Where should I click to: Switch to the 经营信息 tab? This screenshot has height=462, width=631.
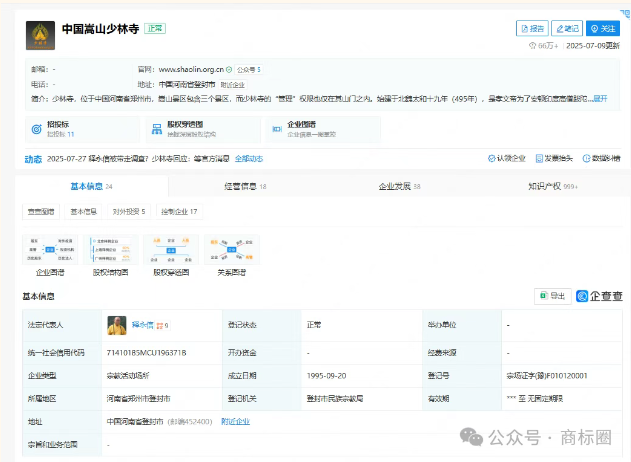(243, 186)
